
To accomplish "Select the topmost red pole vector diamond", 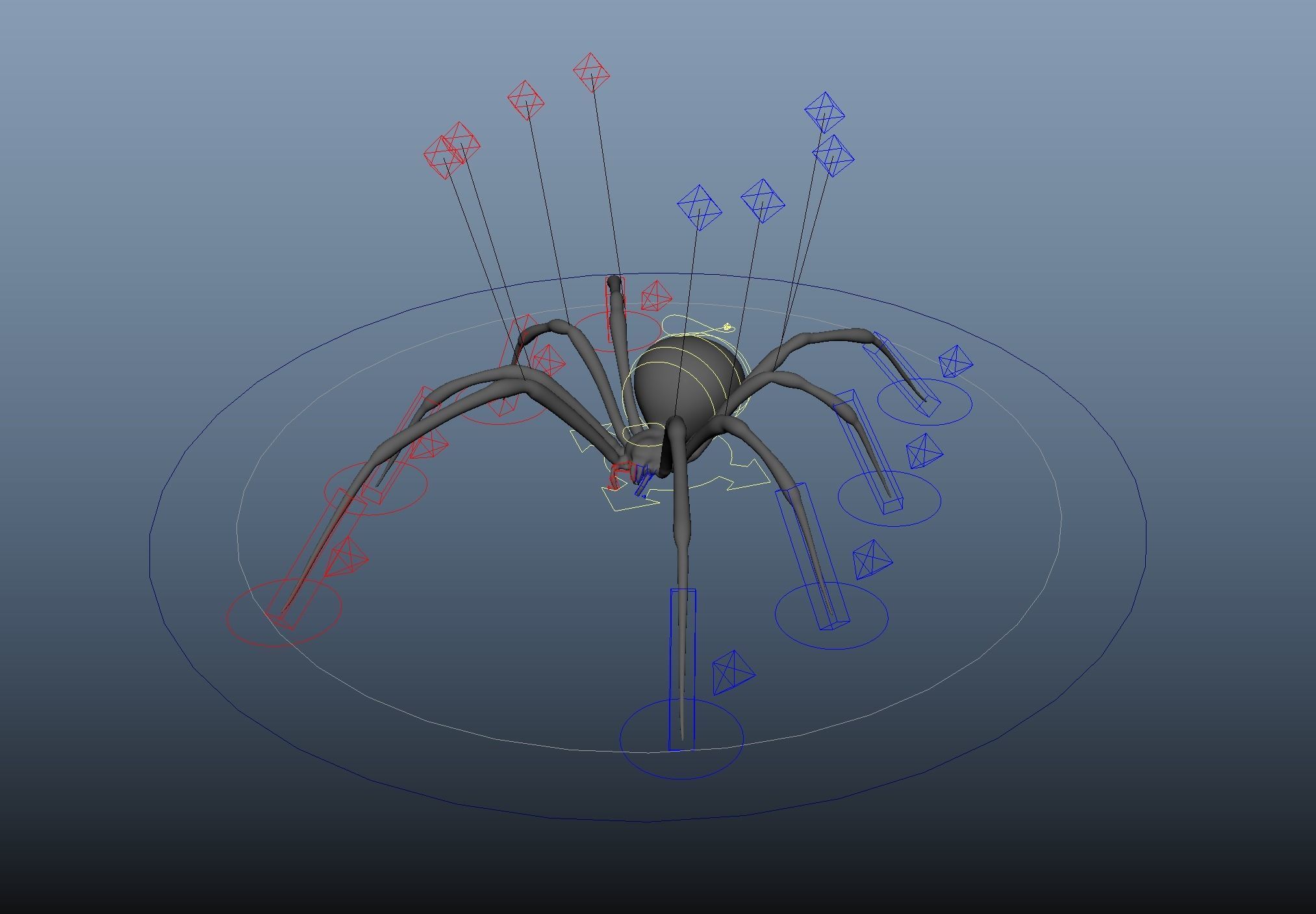I will (x=592, y=72).
